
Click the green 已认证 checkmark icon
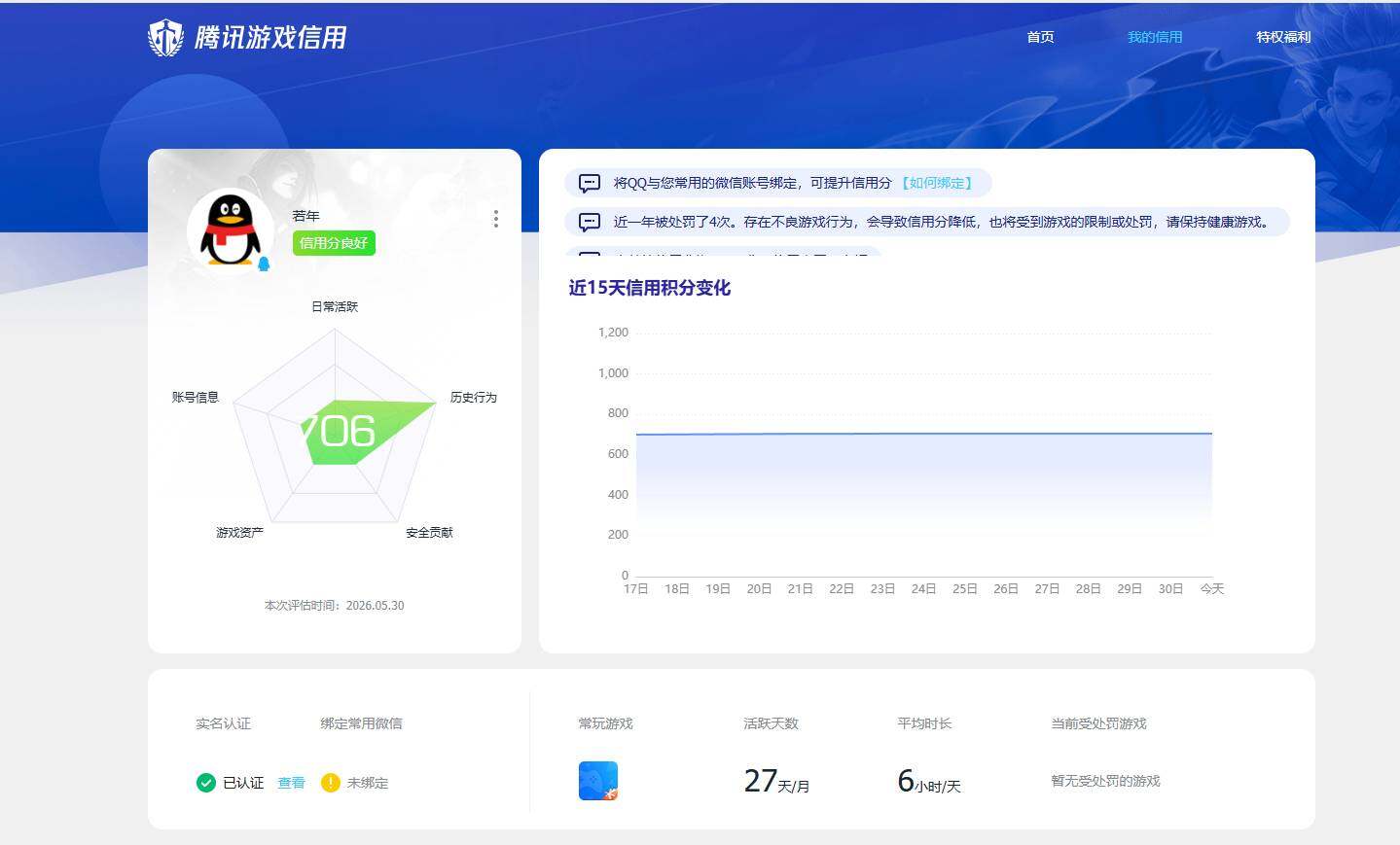tap(205, 783)
